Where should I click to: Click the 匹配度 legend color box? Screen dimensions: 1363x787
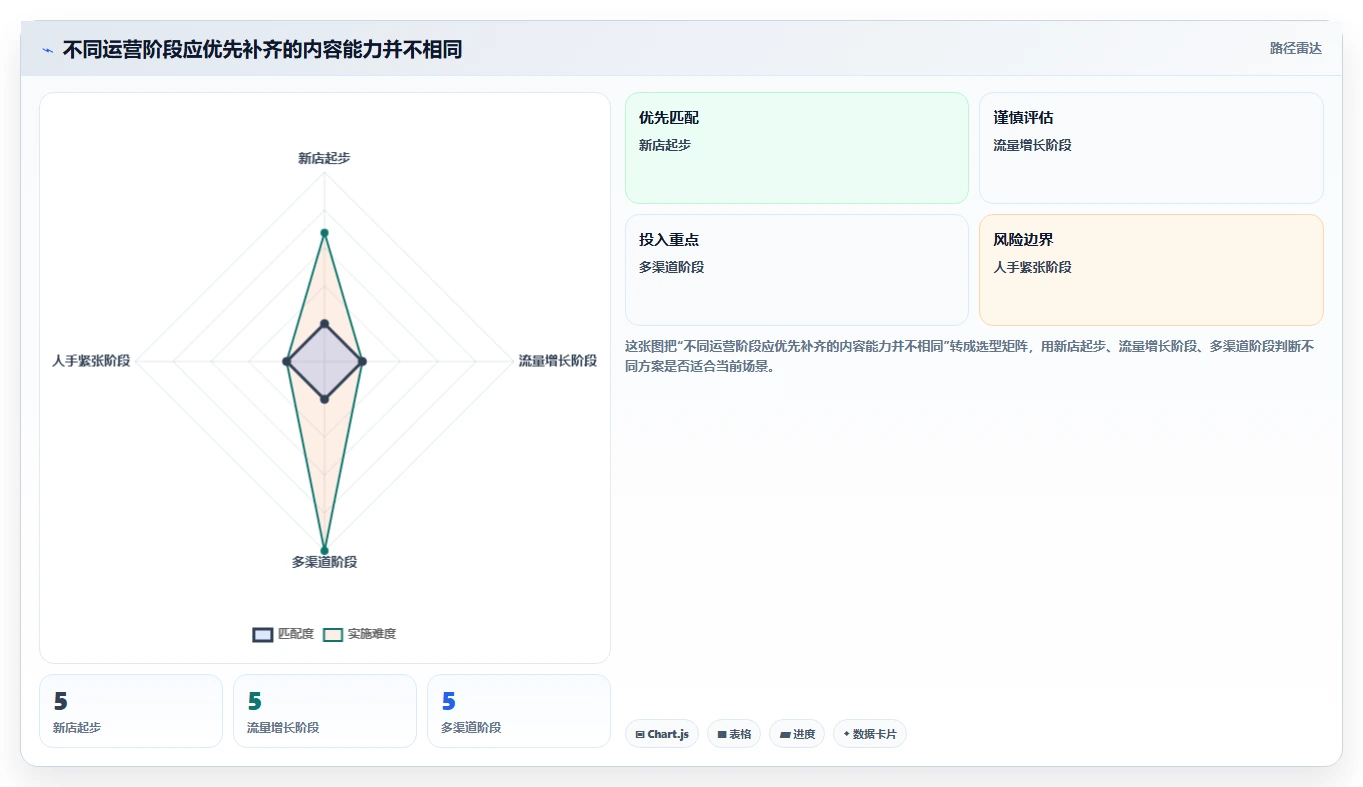pos(263,635)
